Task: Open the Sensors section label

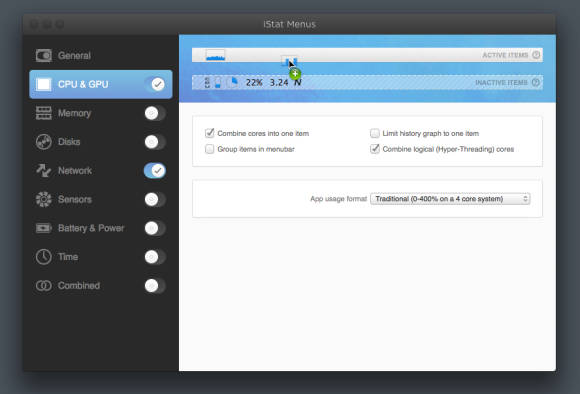Action: pos(75,199)
